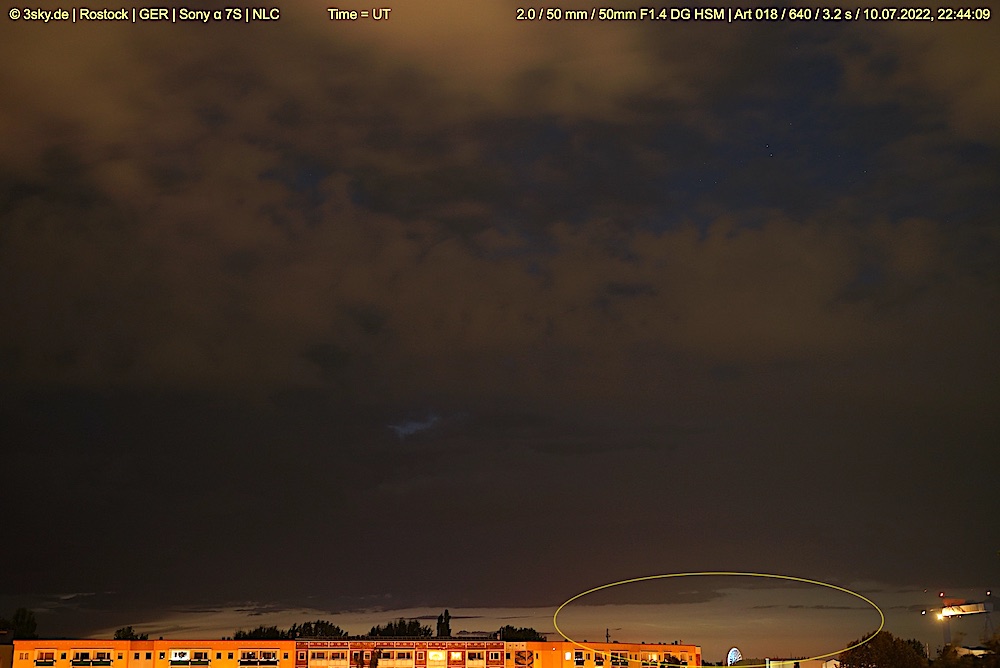Click the 50mm F1.4 DG HSM lens text
1000x668 pixels.
pos(657,15)
